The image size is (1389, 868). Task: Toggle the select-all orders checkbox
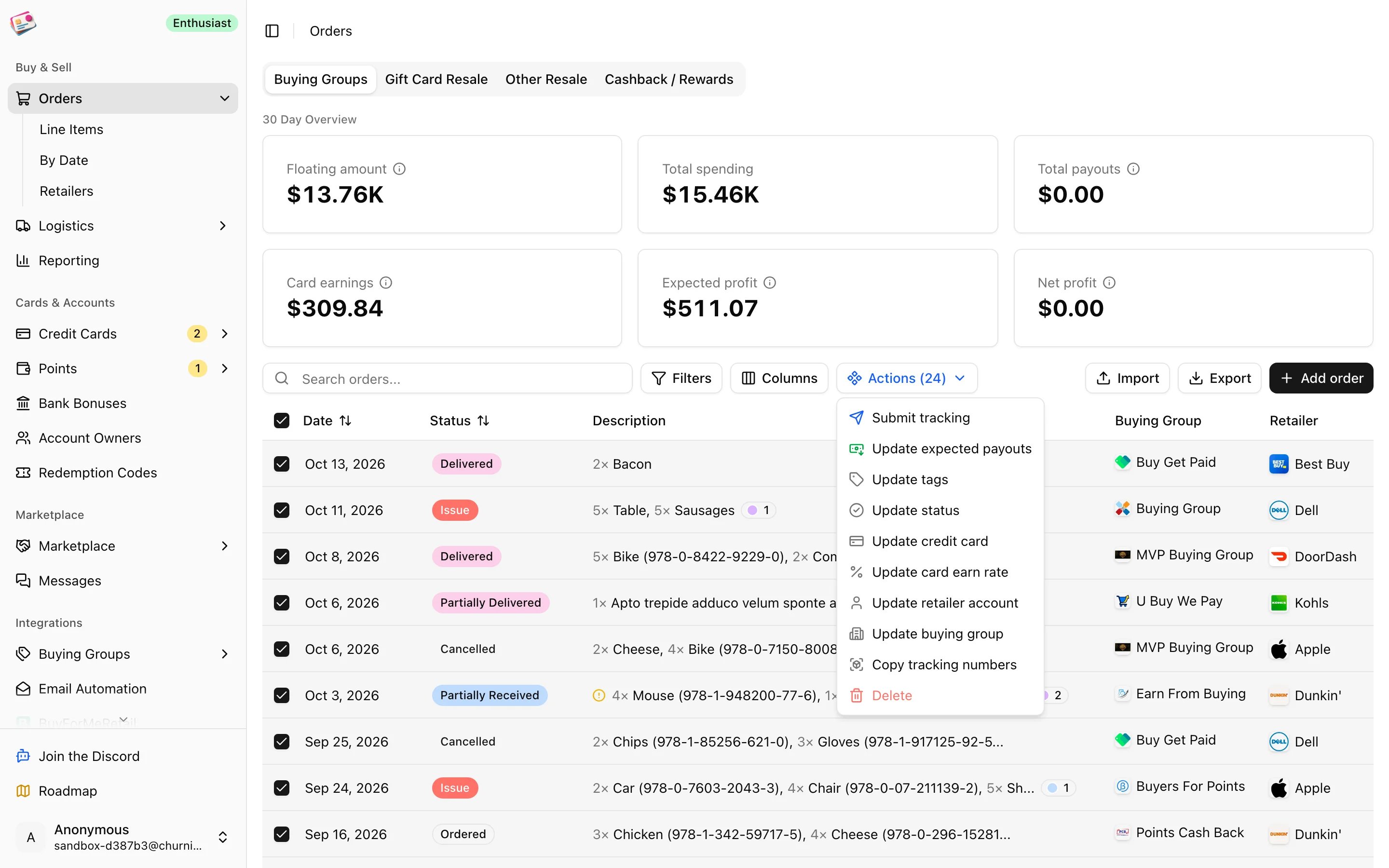point(281,421)
